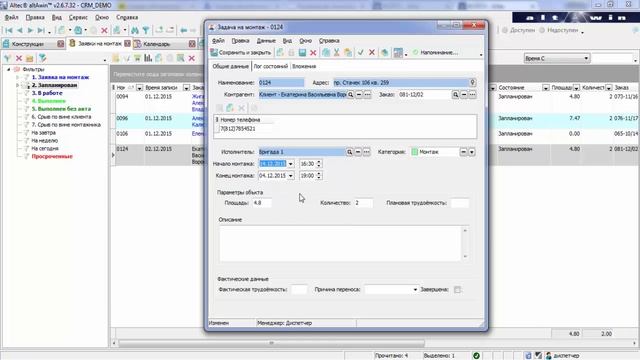The image size is (640, 360).
Task: Click green checkmark icon in dialog toolbar
Action: pyautogui.click(x=360, y=53)
